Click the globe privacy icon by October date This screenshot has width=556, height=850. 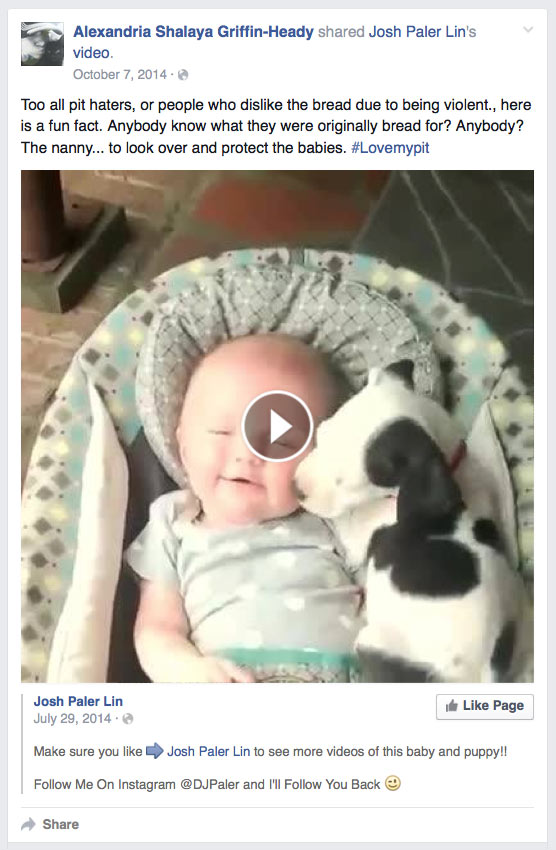[x=183, y=75]
